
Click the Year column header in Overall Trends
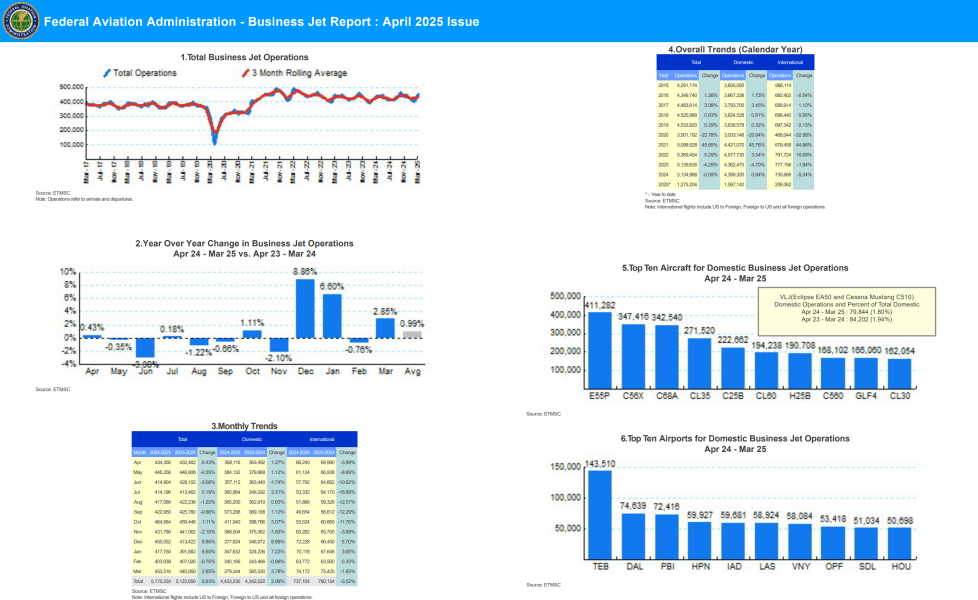pyautogui.click(x=663, y=75)
